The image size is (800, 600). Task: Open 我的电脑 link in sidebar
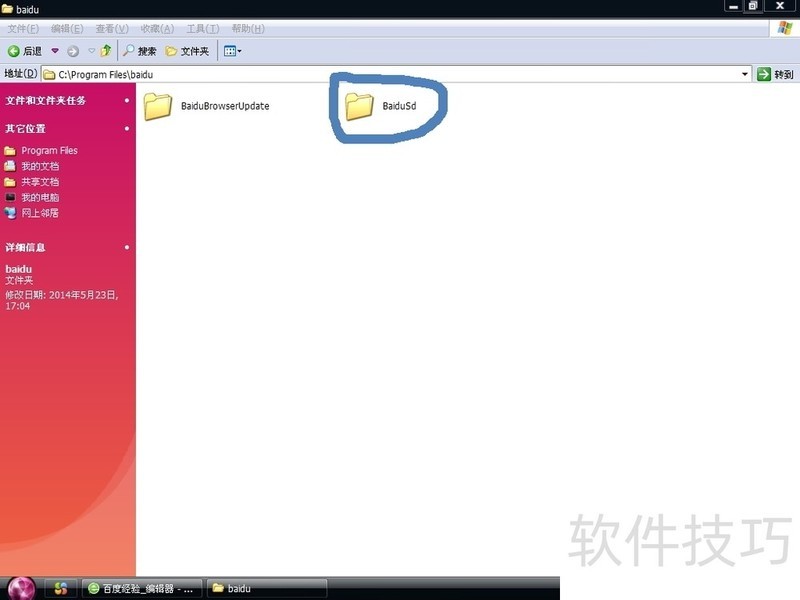point(40,197)
